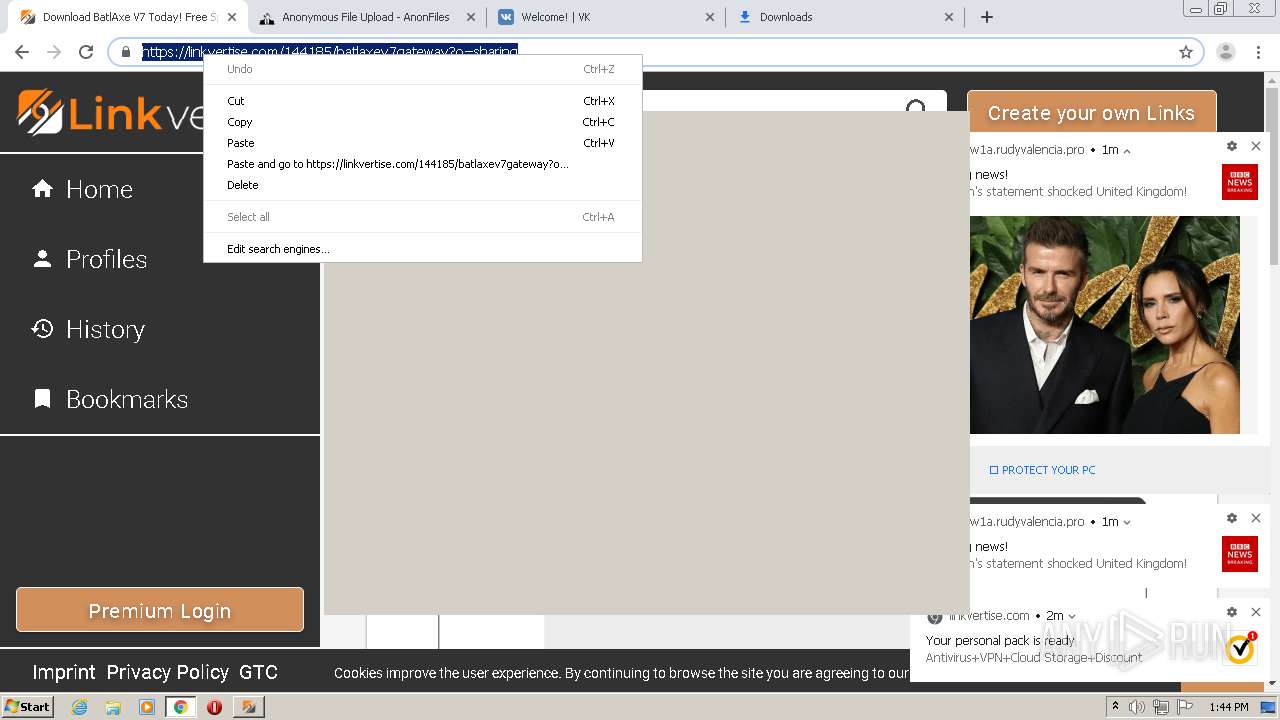Open the volume speaker tray icon
The image size is (1280, 720).
(1138, 707)
